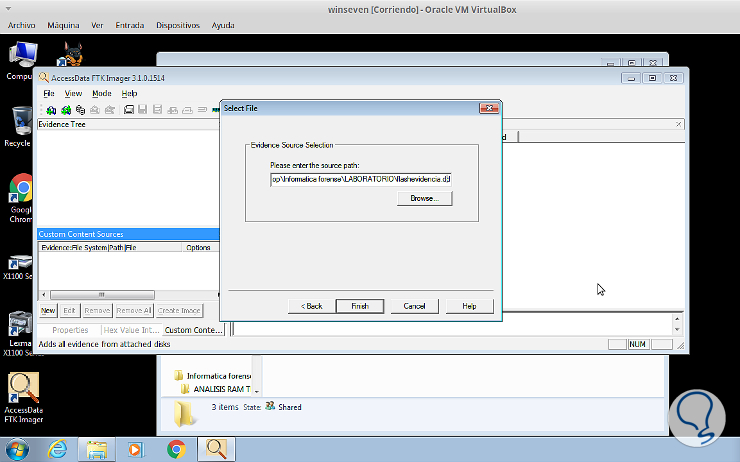Screen dimensions: 740x462
Task: Select the Google Chrome desktop shortcut
Action: pyautogui.click(x=21, y=198)
